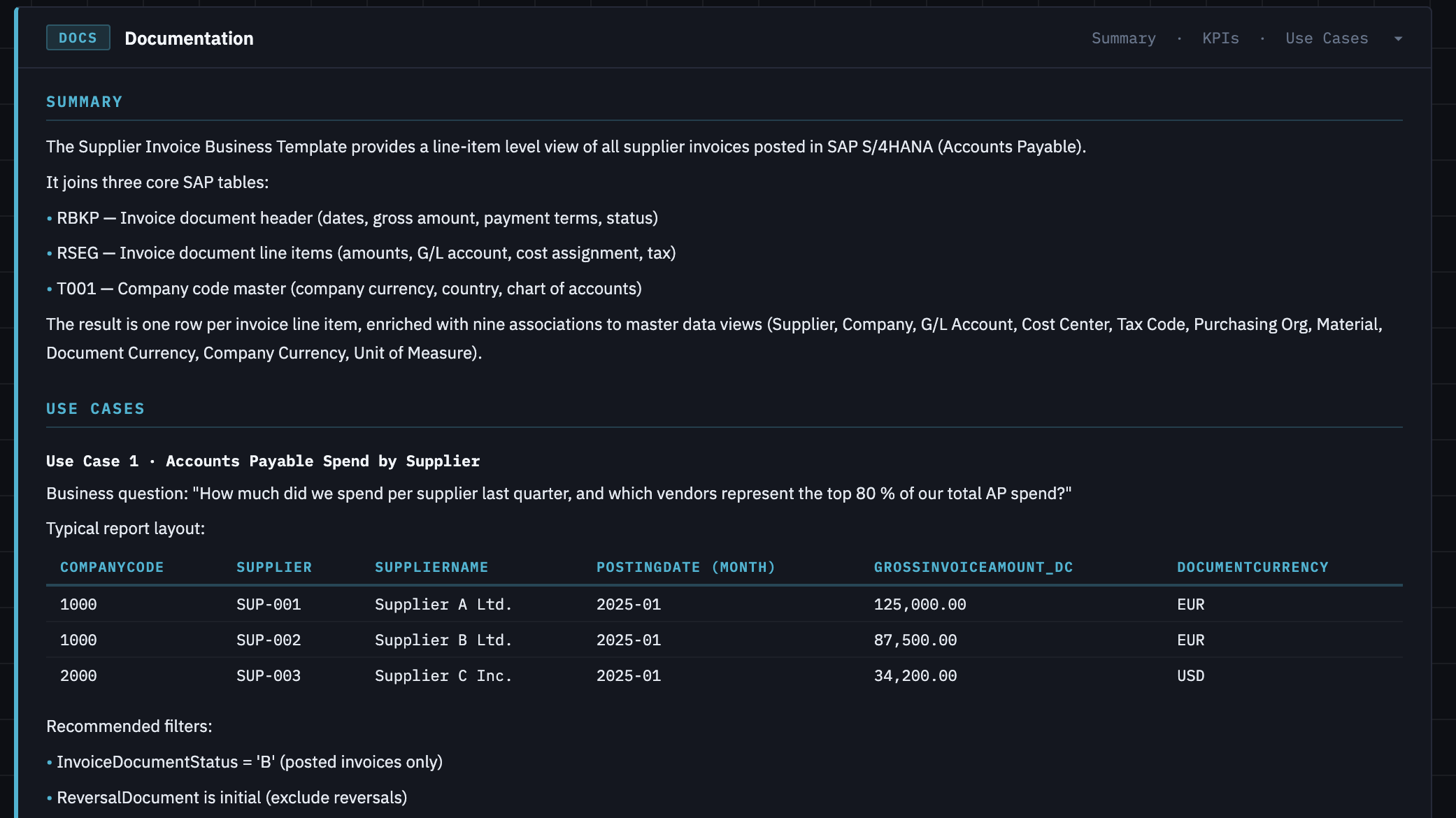Image resolution: width=1456 pixels, height=818 pixels.
Task: Open the Use Cases dropdown arrow
Action: (x=1397, y=38)
